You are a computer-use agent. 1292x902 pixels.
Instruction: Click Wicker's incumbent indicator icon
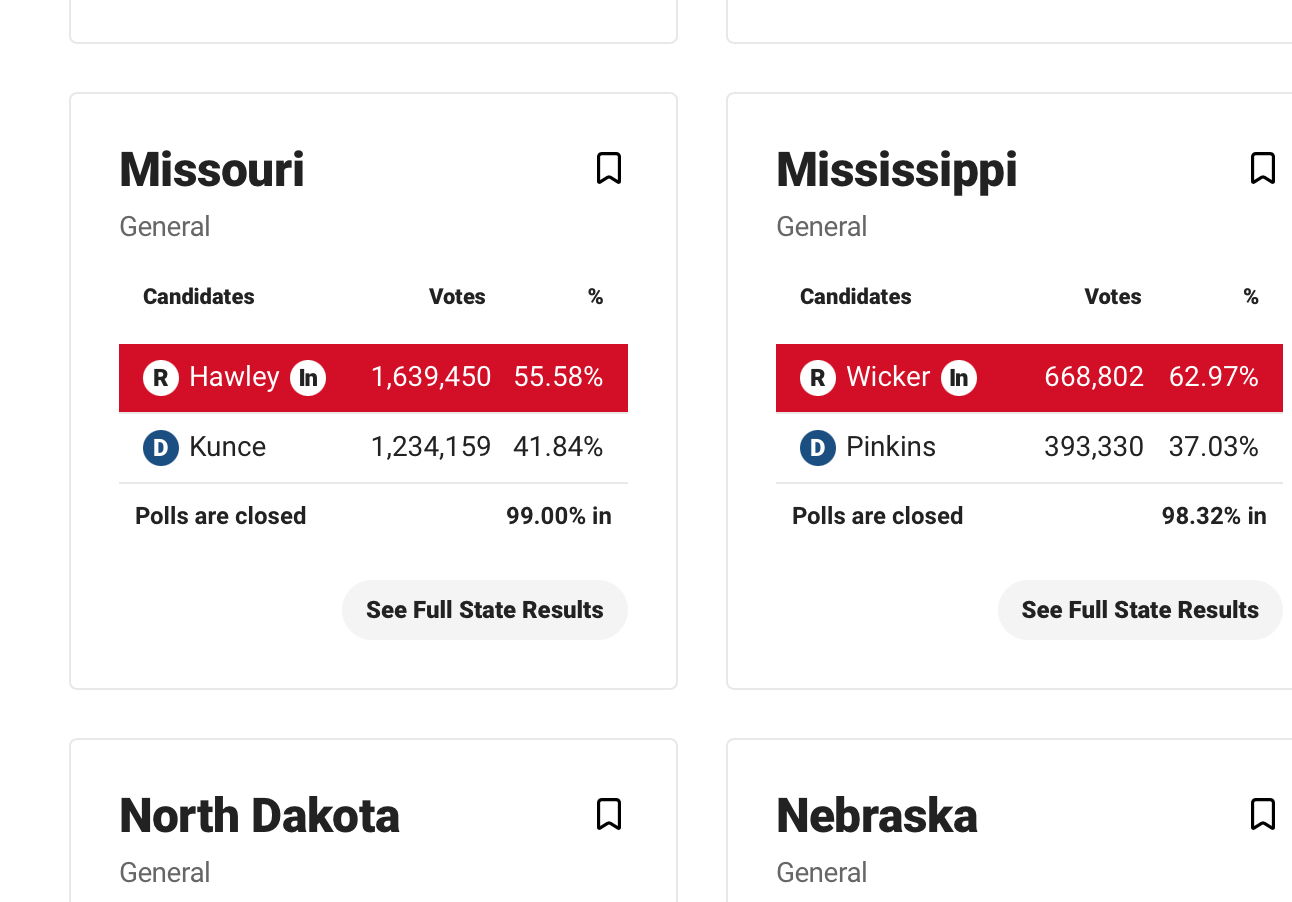coord(959,378)
